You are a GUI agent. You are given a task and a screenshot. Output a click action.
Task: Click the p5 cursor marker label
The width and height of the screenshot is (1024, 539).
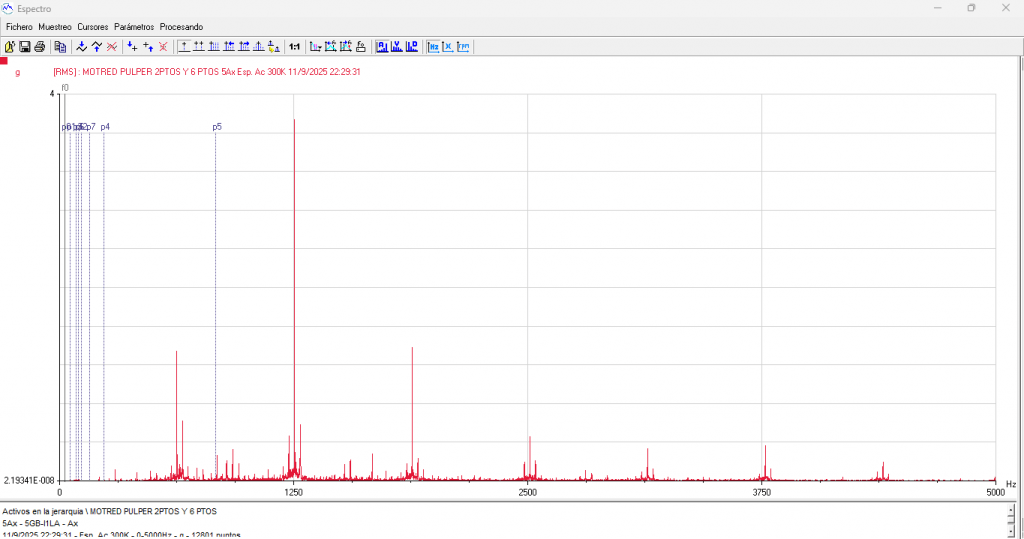[217, 127]
